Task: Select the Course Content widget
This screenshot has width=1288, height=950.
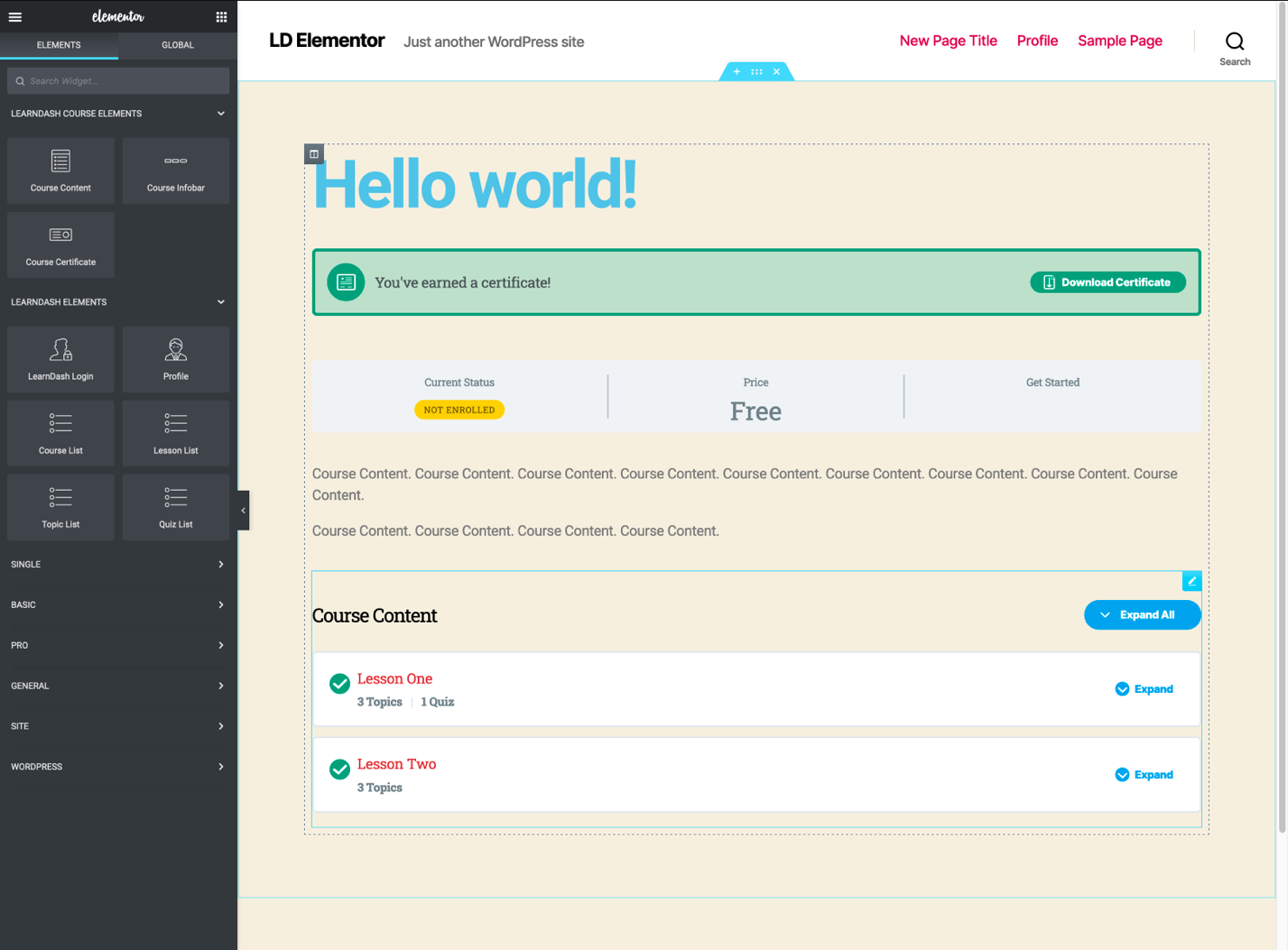Action: (x=60, y=171)
